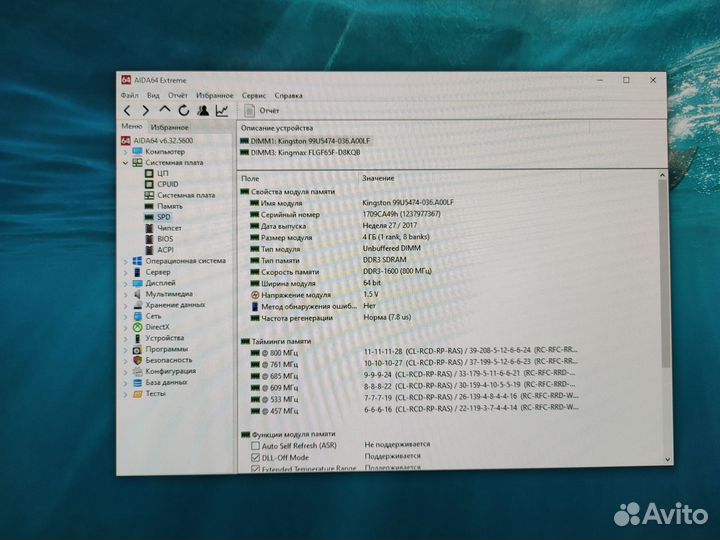Click the AIDA64 Extreme title bar icon

click(126, 80)
